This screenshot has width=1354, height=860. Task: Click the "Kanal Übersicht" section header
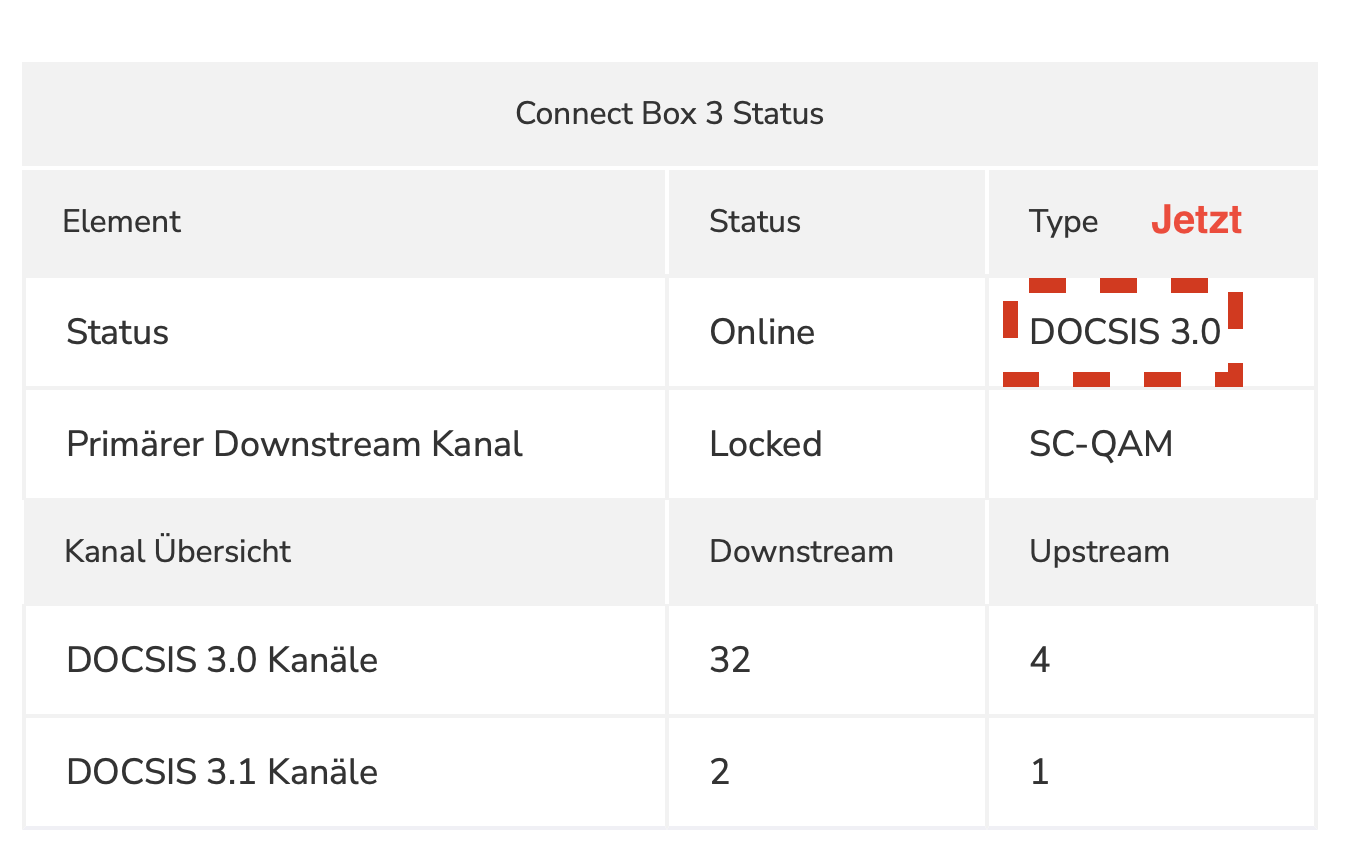point(178,551)
